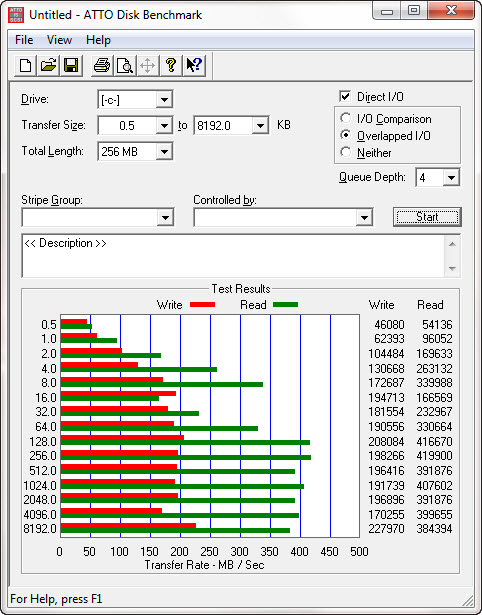The height and width of the screenshot is (615, 482).
Task: Click the red Write legend swatch
Action: tap(202, 305)
